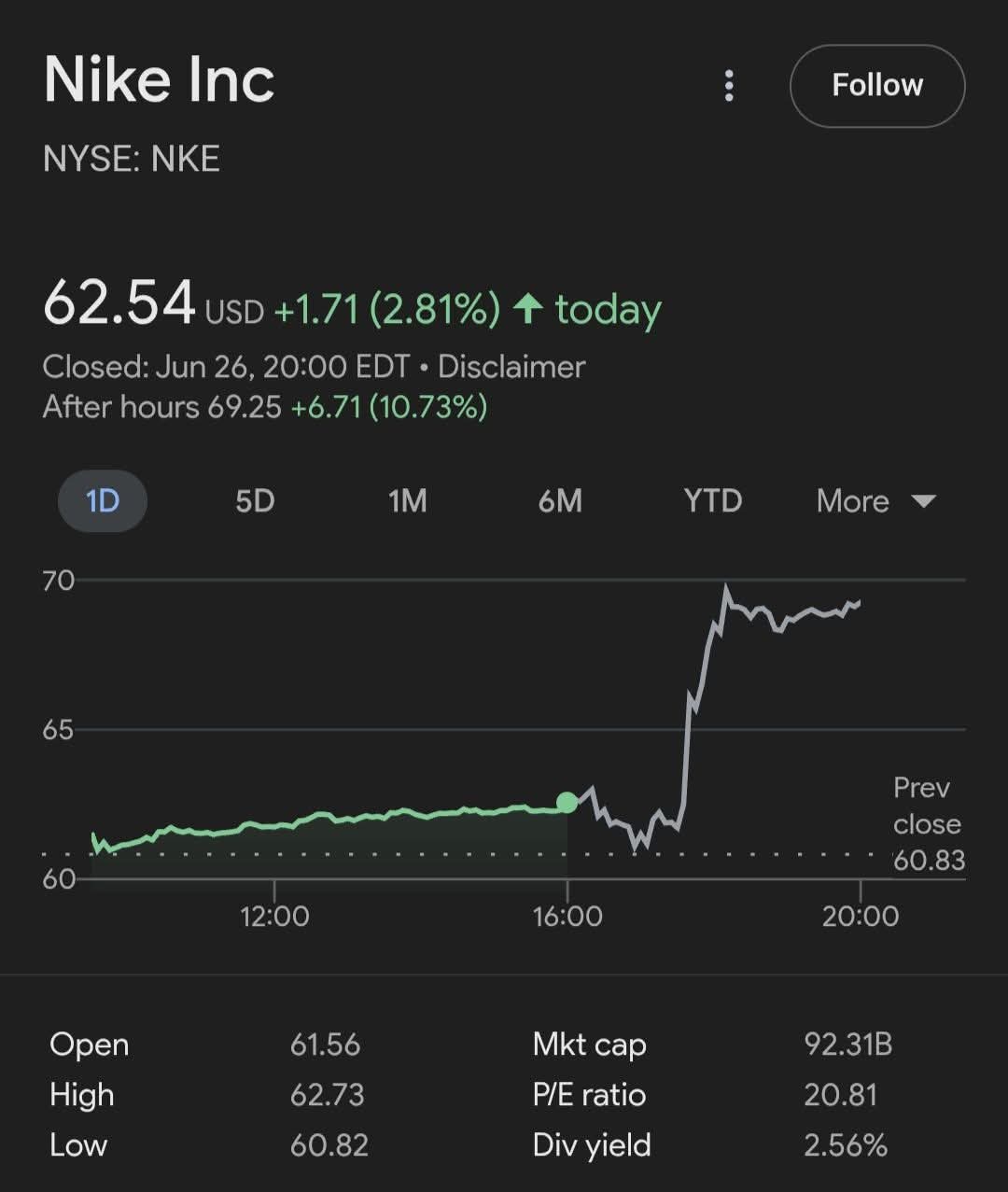Click the green up arrow next to today
The image size is (1008, 1192).
click(528, 309)
